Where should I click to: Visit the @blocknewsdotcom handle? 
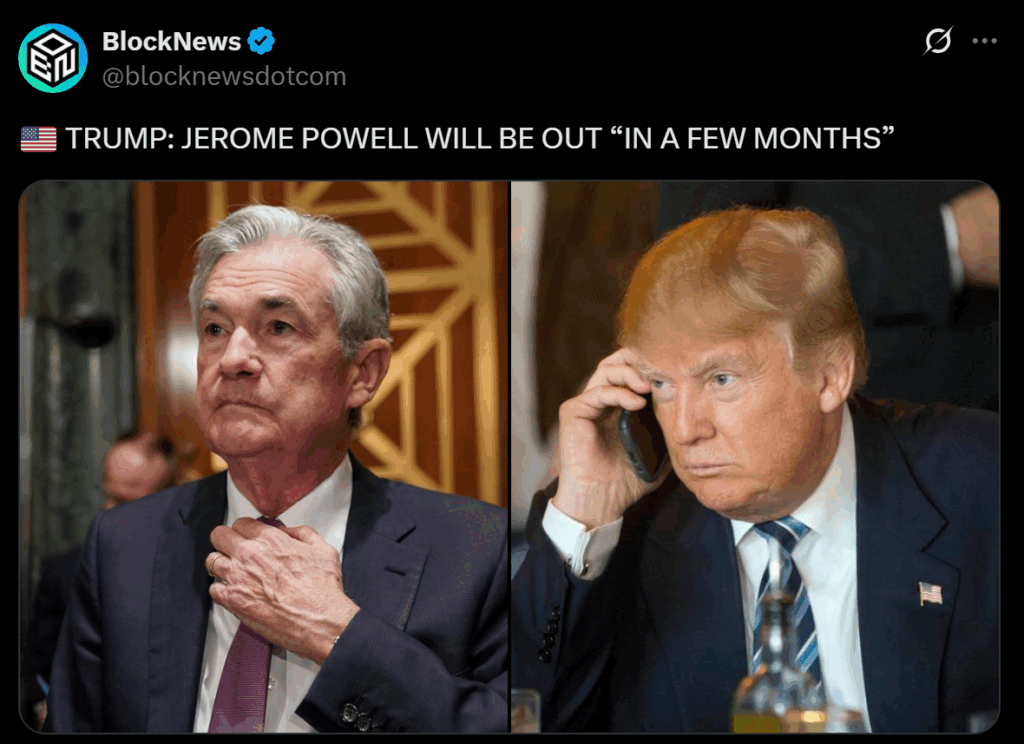pyautogui.click(x=224, y=76)
